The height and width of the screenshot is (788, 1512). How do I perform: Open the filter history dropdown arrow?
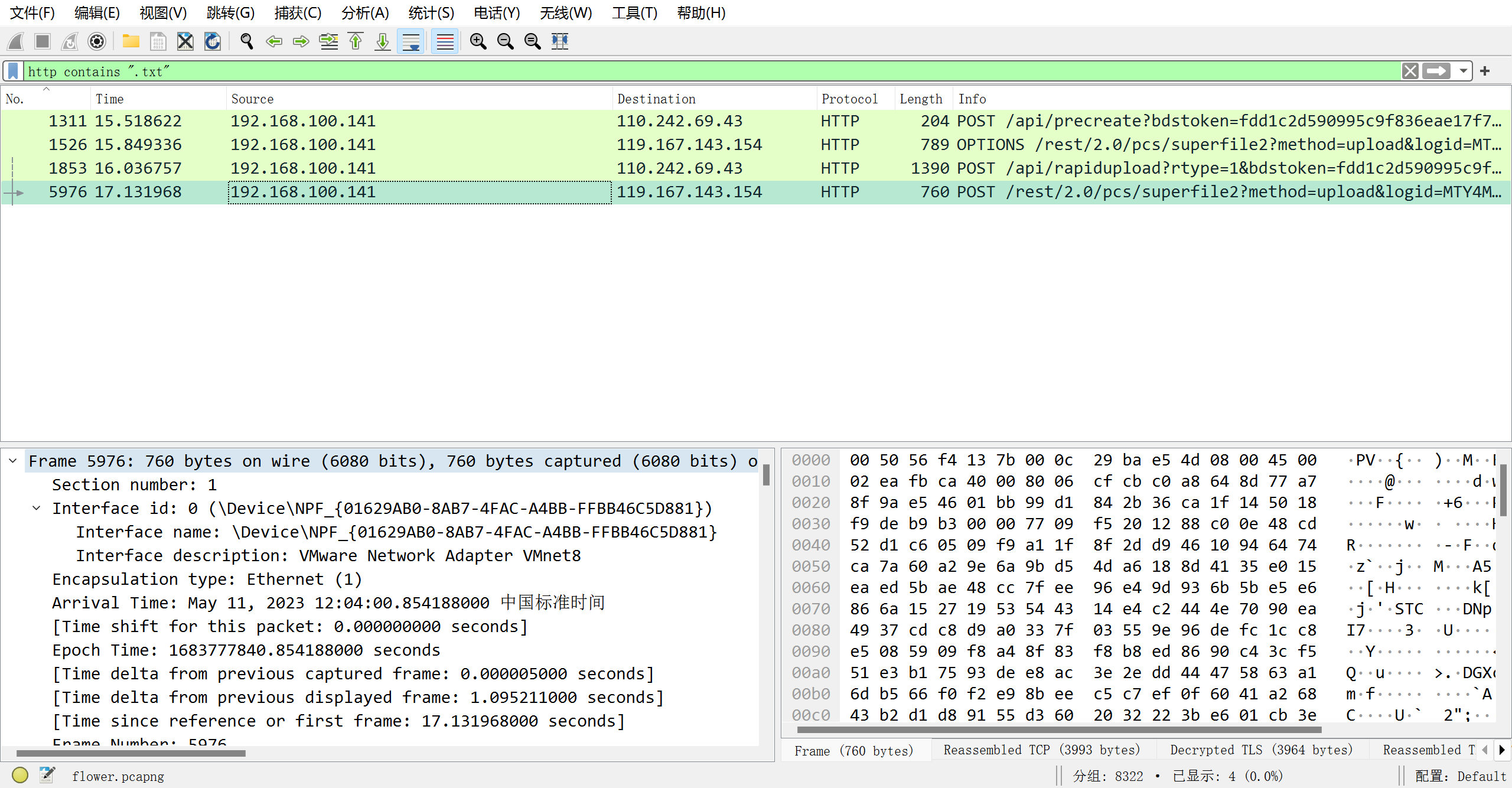pos(1462,71)
